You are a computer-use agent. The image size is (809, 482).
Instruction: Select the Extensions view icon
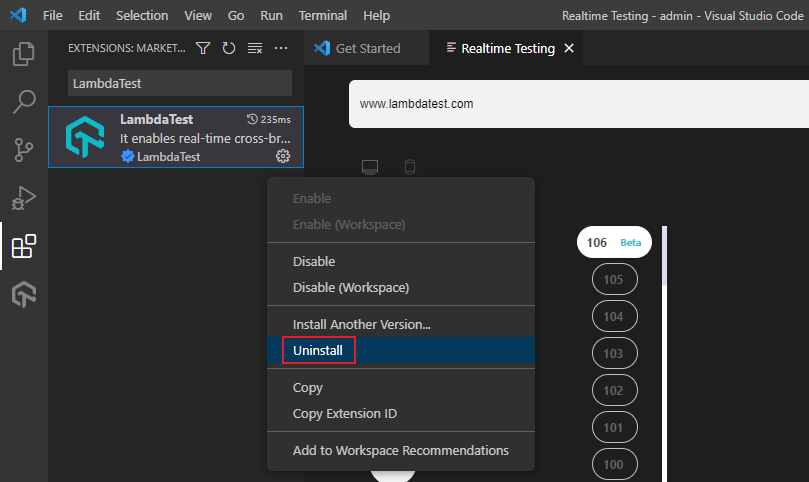(x=24, y=246)
